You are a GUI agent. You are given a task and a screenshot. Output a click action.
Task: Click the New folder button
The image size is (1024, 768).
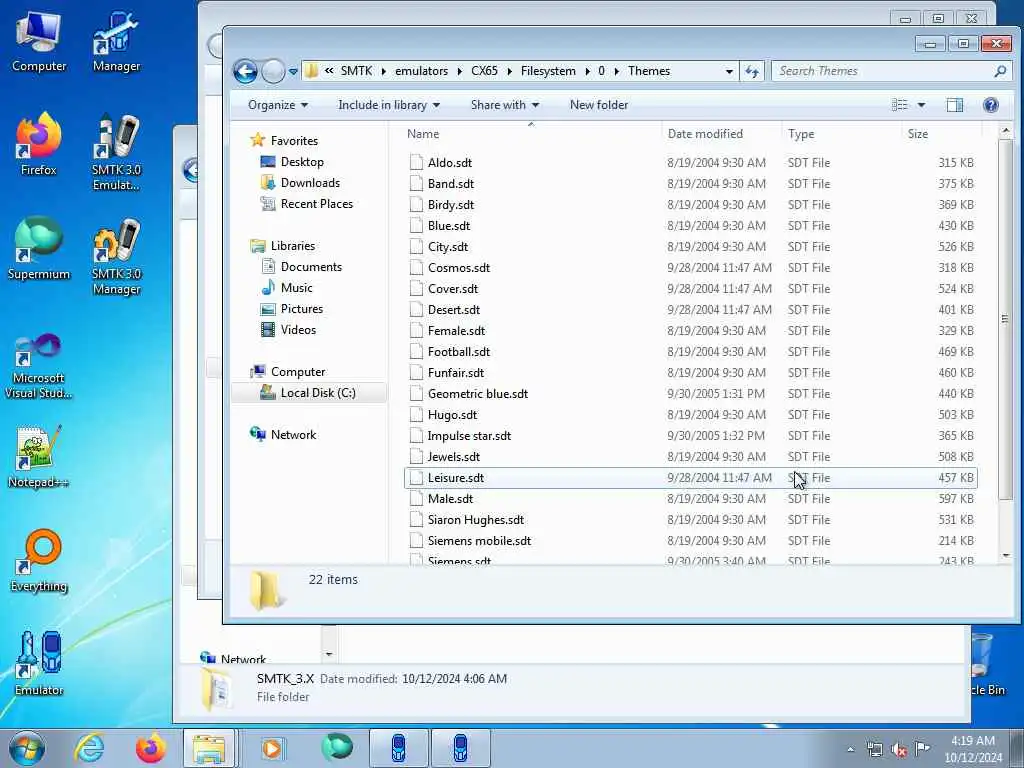coord(599,105)
